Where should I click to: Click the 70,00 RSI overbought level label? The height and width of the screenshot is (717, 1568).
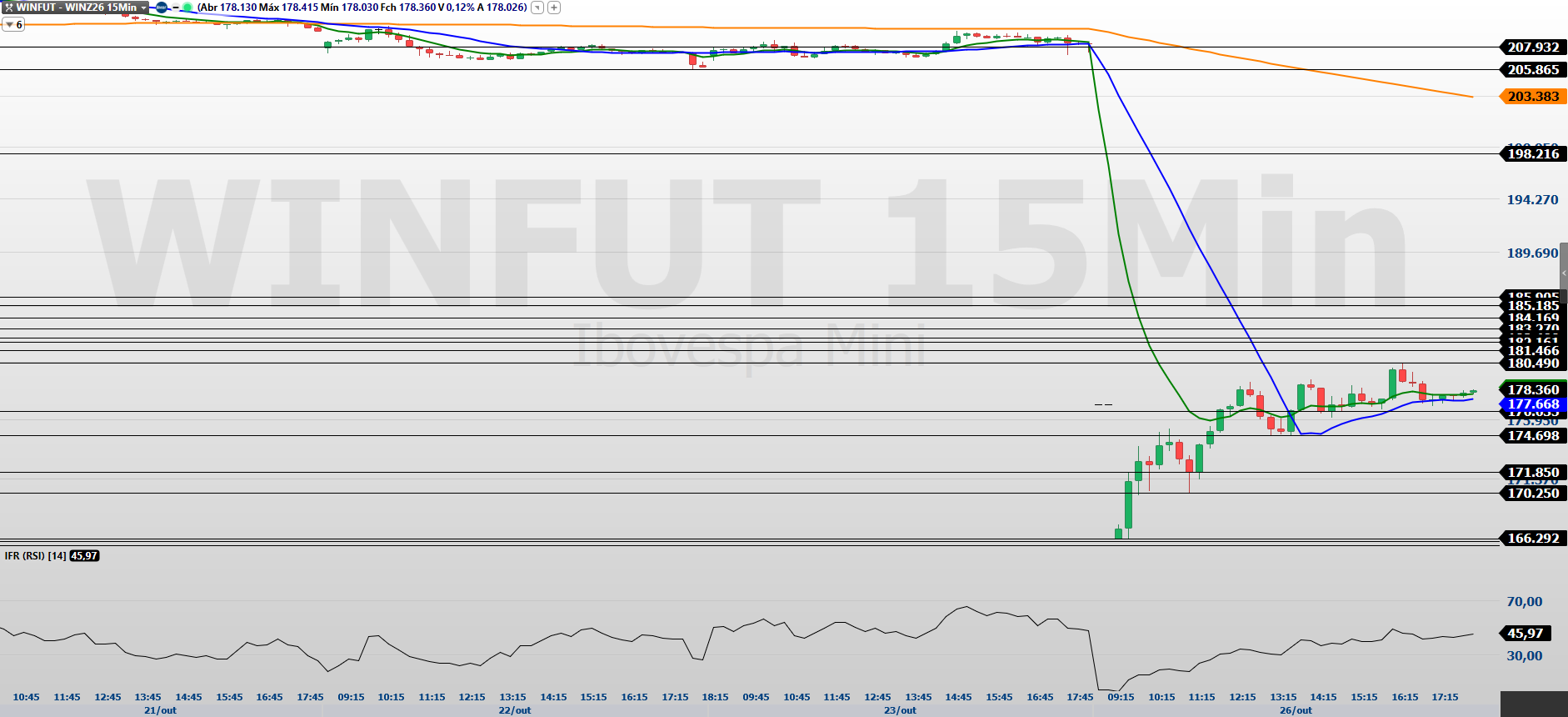point(1525,602)
